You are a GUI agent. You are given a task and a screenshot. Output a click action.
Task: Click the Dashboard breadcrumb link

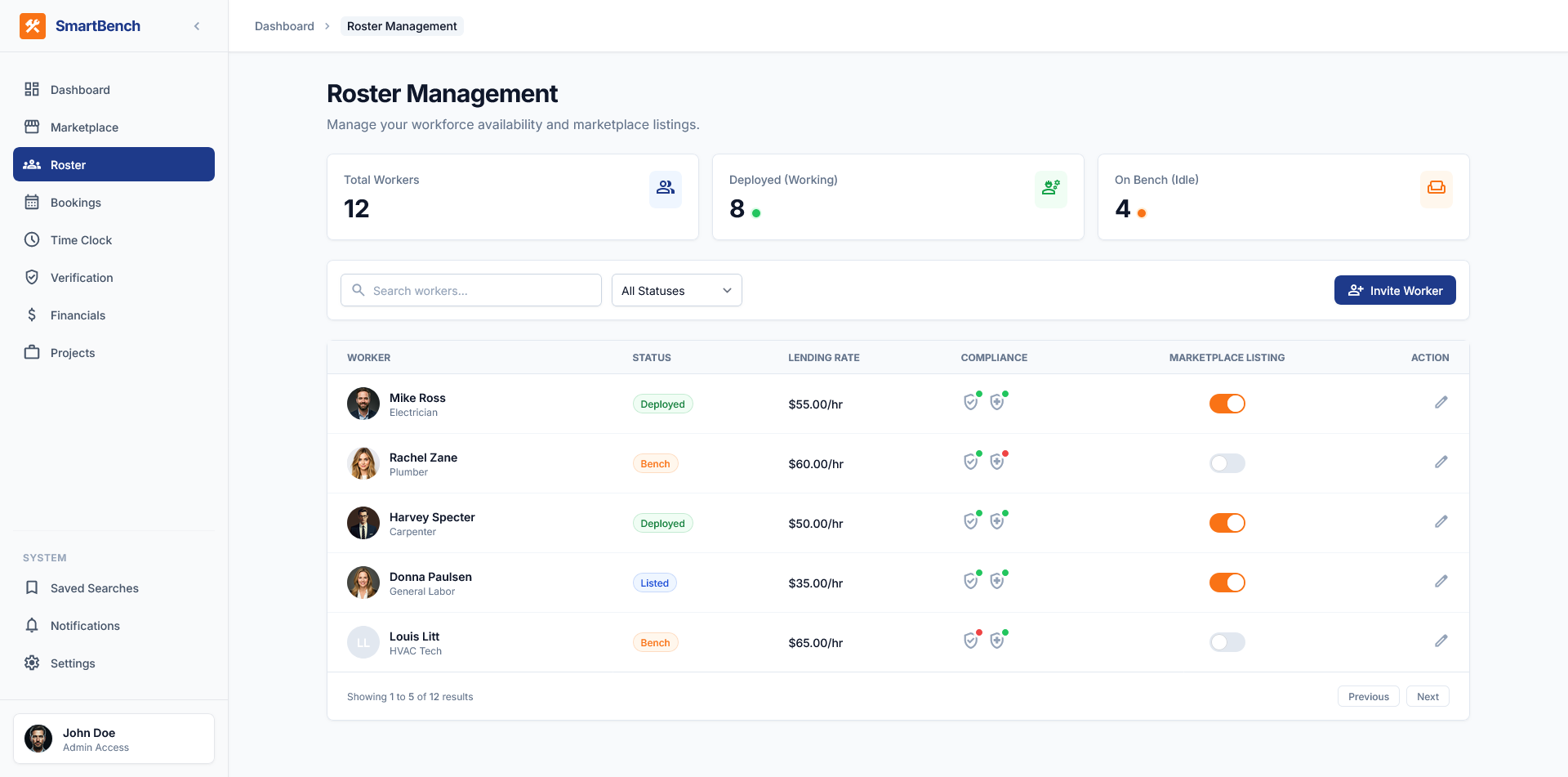point(284,26)
